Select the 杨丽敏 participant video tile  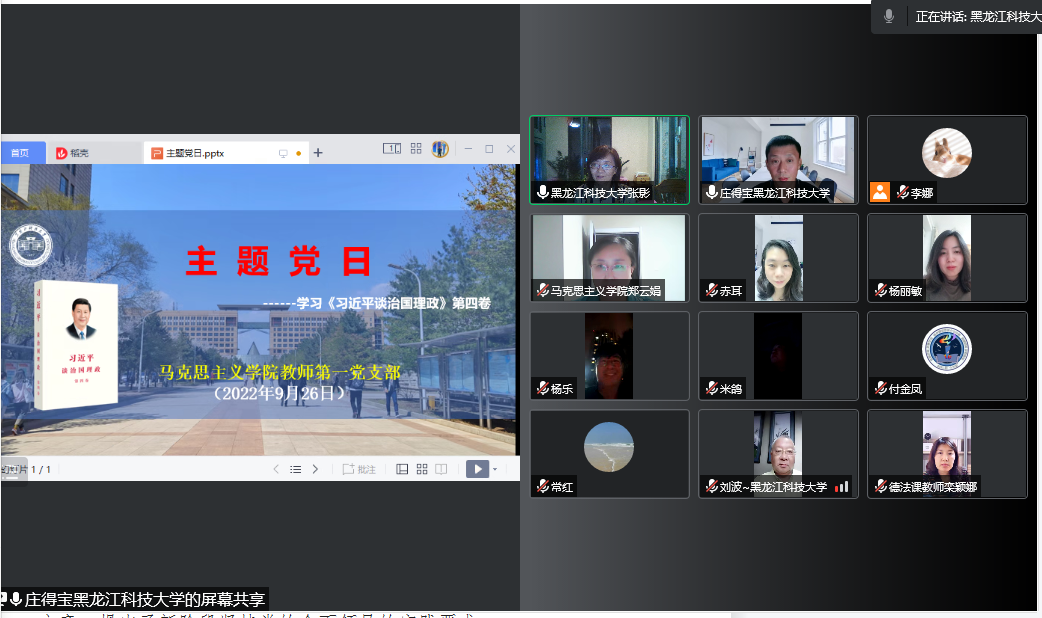947,258
